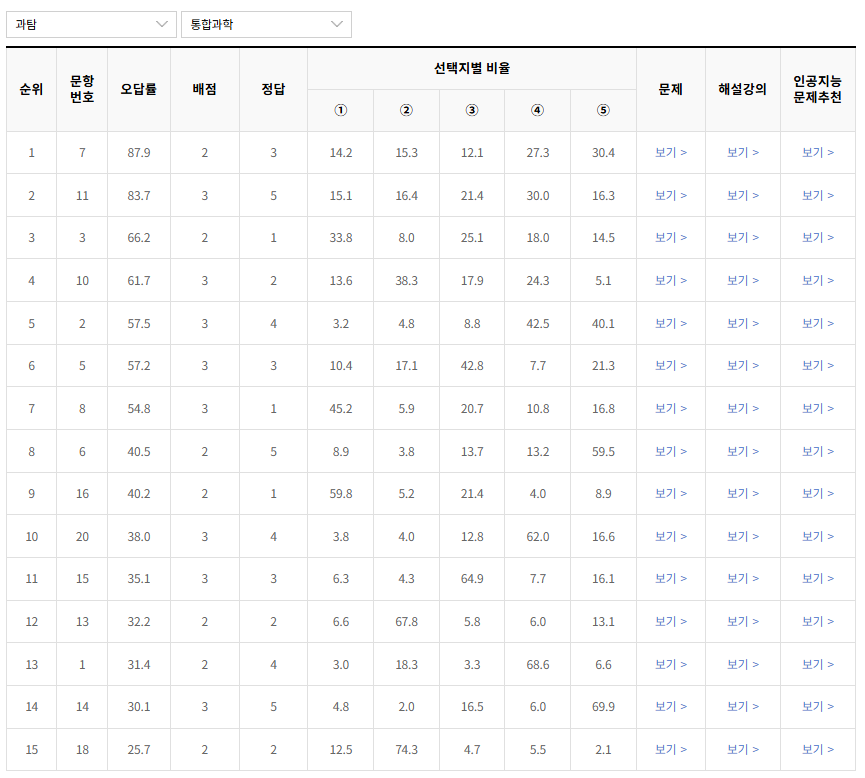The height and width of the screenshot is (778, 865).
Task: Select the 오답률 column header
Action: tap(138, 85)
